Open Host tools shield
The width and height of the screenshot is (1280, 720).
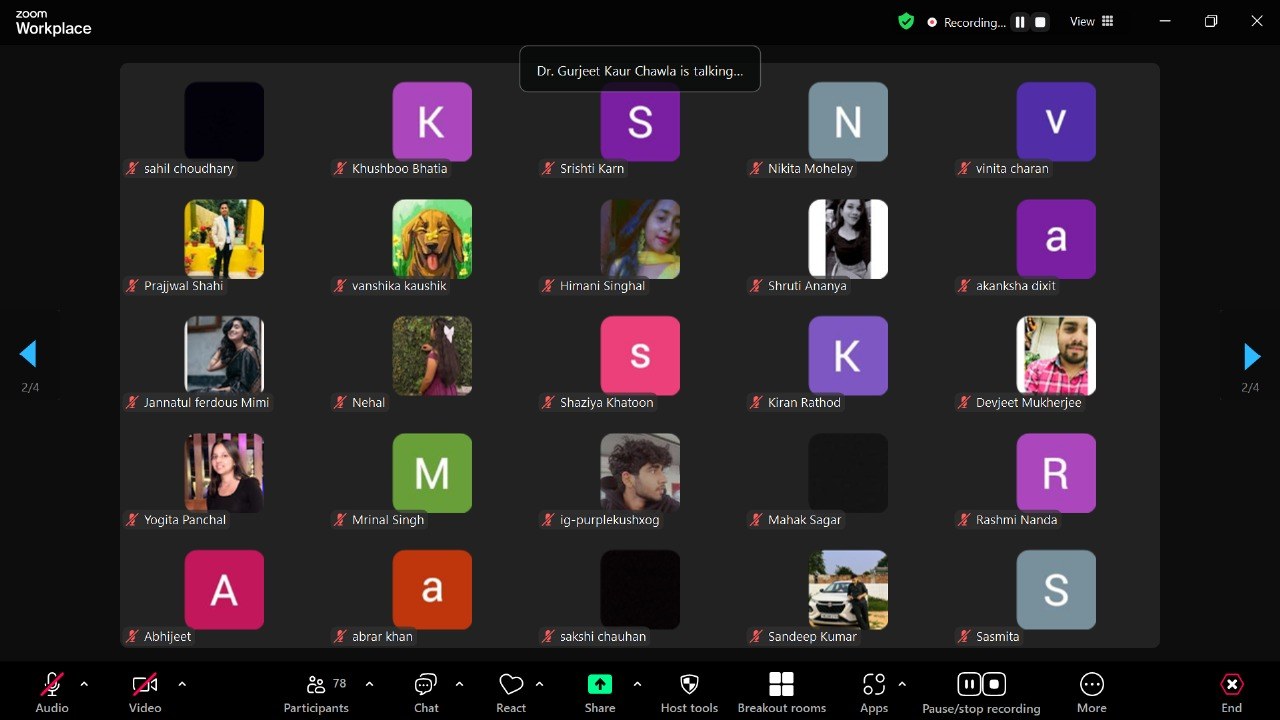(689, 692)
